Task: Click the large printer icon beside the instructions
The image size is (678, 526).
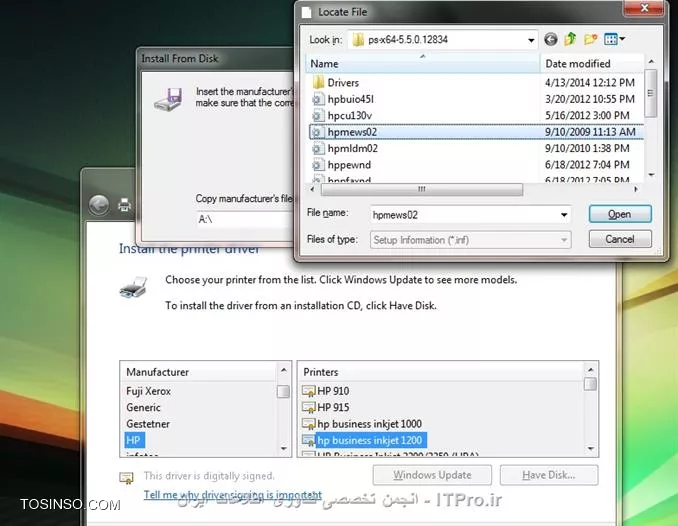Action: coord(134,287)
